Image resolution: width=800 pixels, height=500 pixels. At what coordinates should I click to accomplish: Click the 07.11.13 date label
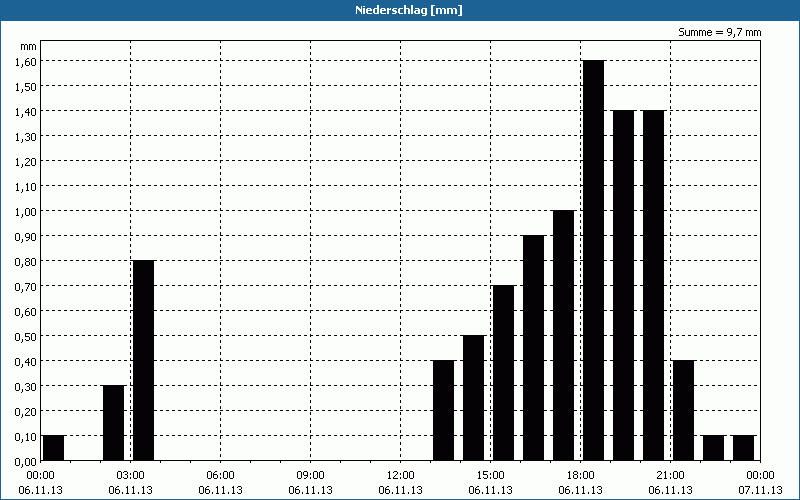tap(760, 490)
